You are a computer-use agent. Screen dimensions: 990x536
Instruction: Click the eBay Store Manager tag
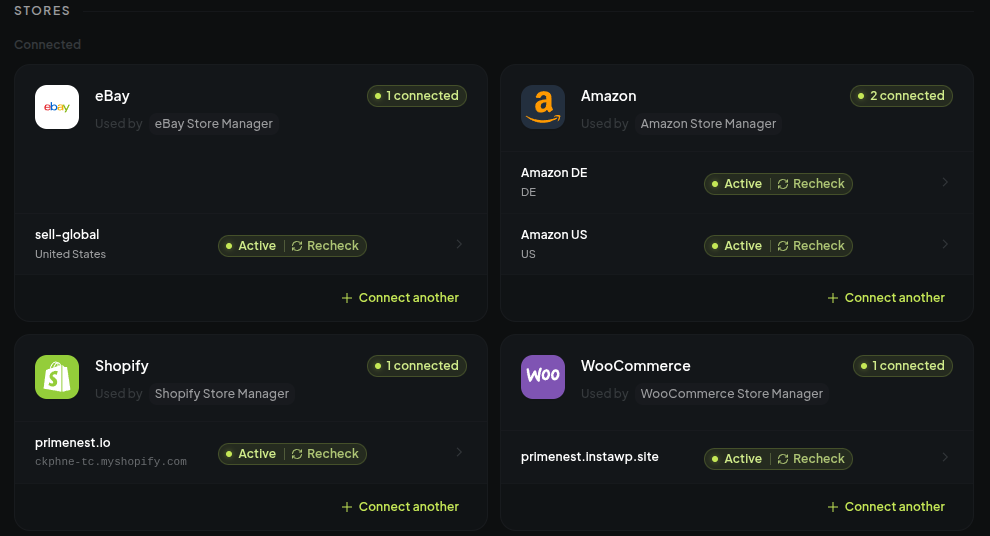214,124
